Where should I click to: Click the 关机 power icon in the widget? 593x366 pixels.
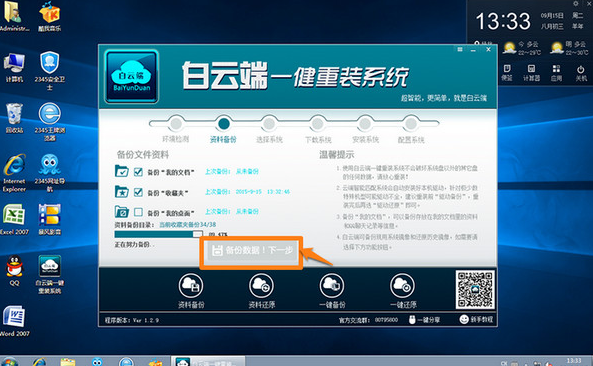581,73
